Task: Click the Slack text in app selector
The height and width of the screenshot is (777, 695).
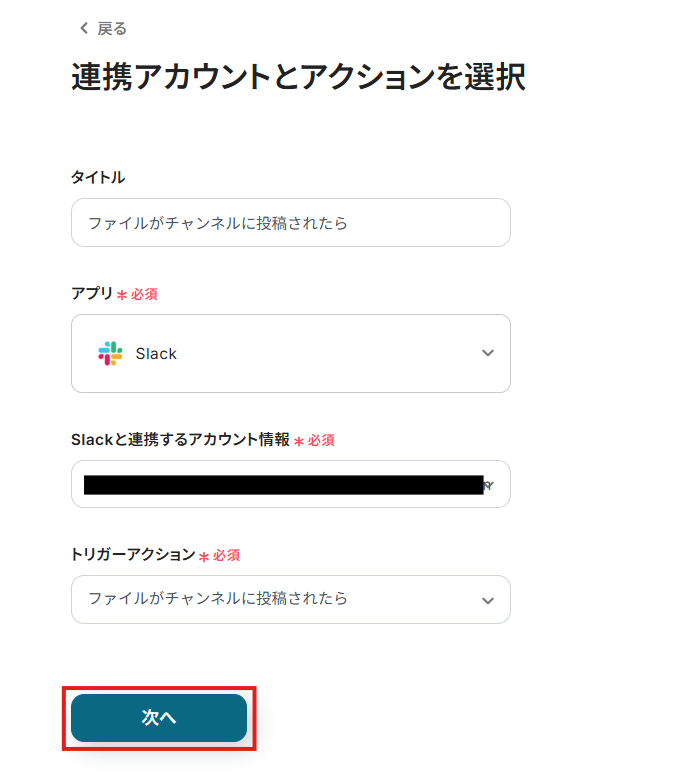Action: click(x=156, y=353)
